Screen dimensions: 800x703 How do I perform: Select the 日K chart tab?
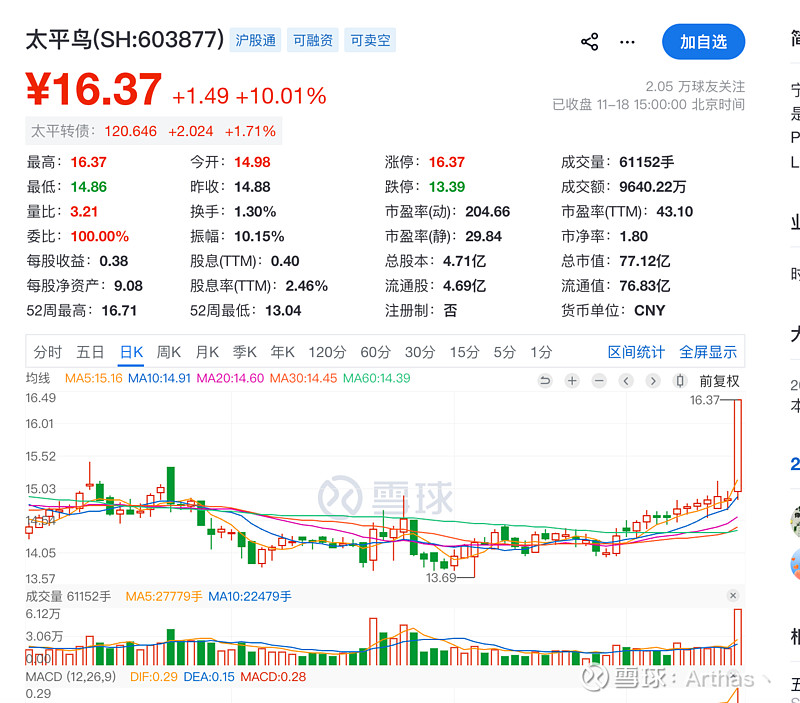click(x=131, y=352)
